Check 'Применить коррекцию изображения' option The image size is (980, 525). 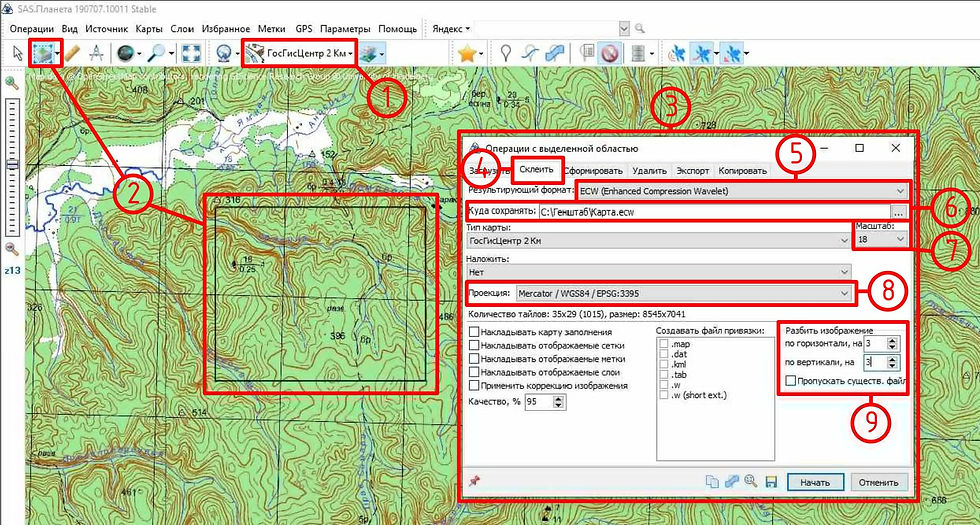click(x=474, y=386)
